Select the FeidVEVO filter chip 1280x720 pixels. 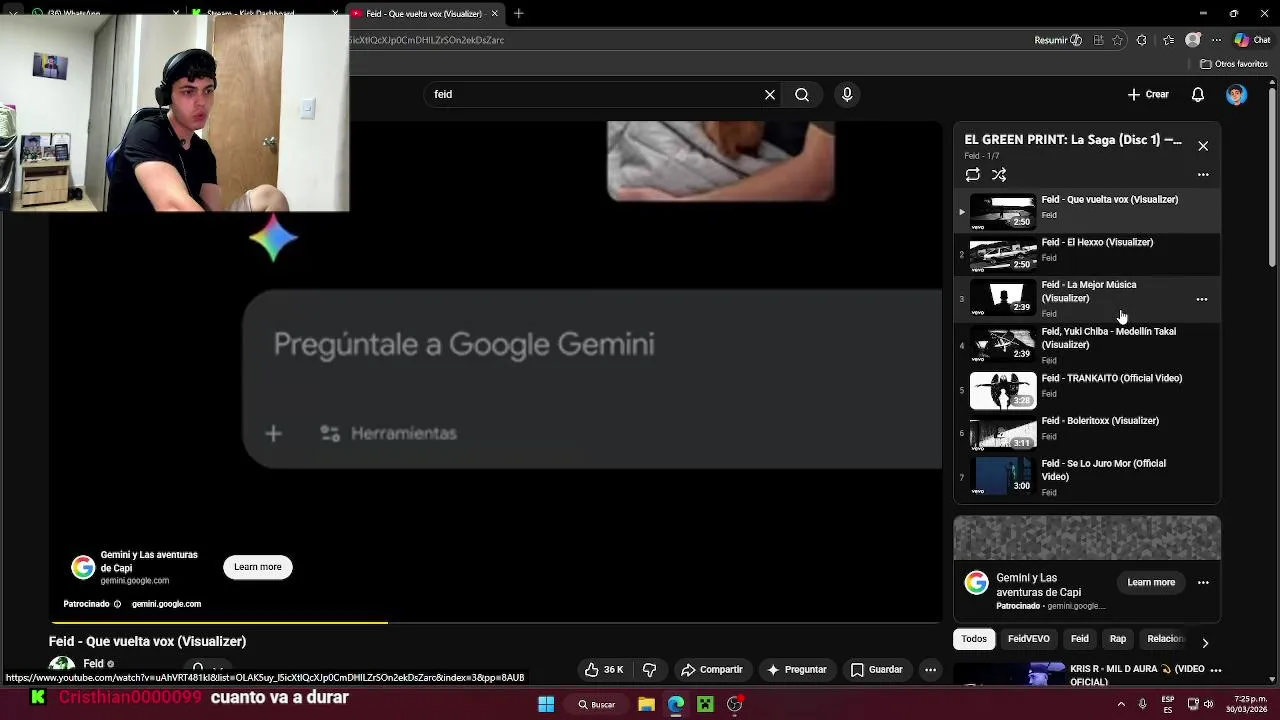1029,639
